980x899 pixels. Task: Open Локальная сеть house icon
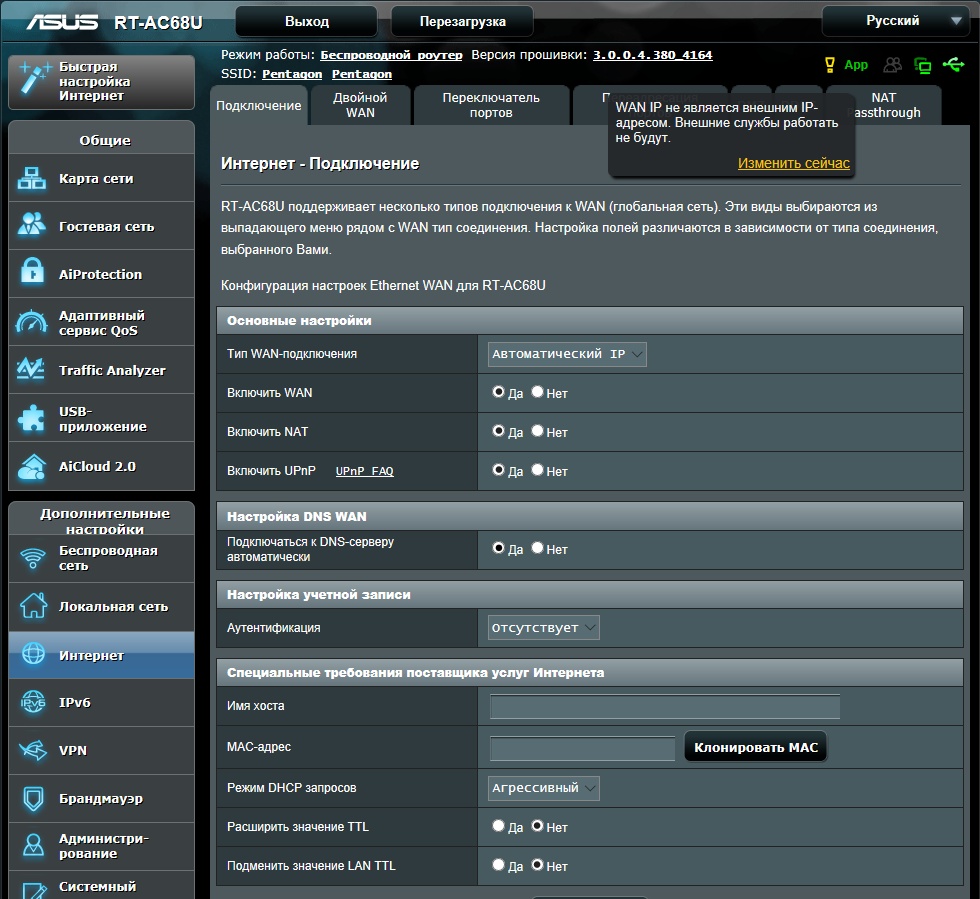pos(32,605)
